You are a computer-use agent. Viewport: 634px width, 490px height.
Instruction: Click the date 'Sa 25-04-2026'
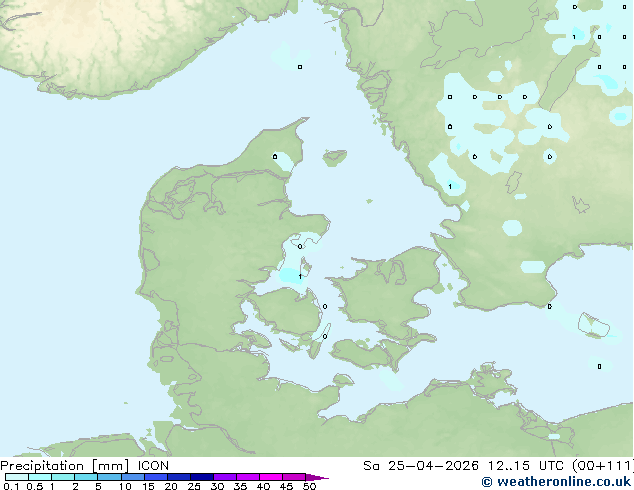(x=421, y=466)
